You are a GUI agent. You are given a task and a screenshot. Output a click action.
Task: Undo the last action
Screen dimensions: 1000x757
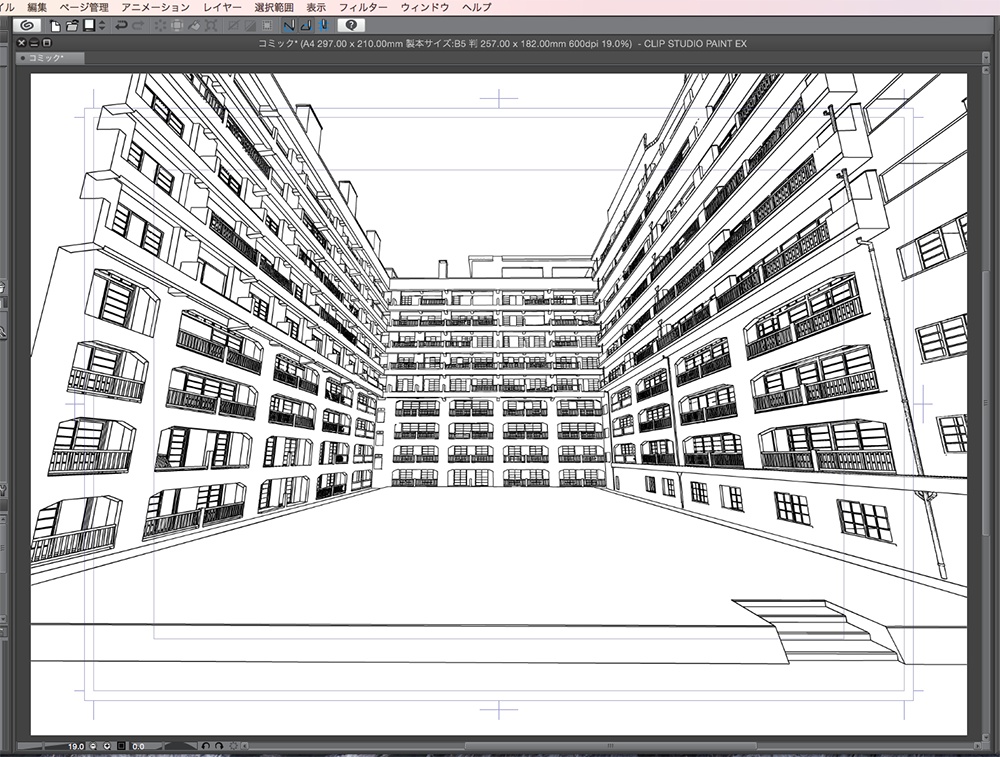[121, 26]
